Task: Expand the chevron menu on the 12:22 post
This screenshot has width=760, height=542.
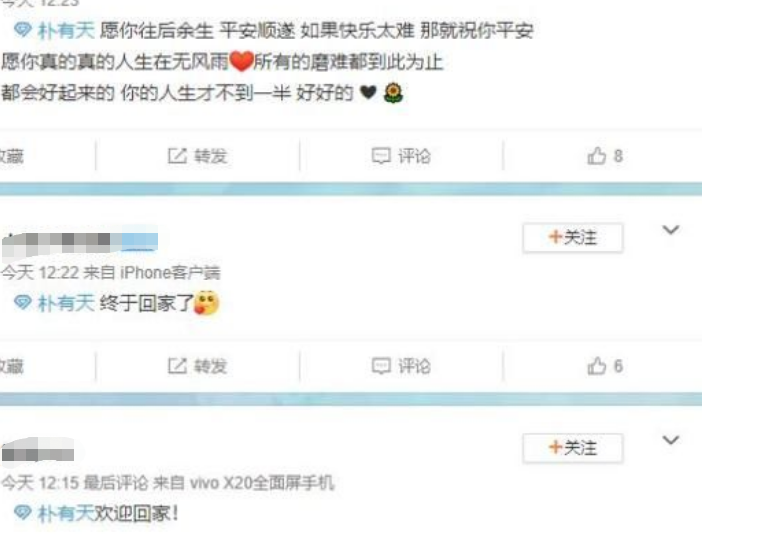Action: pos(671,230)
